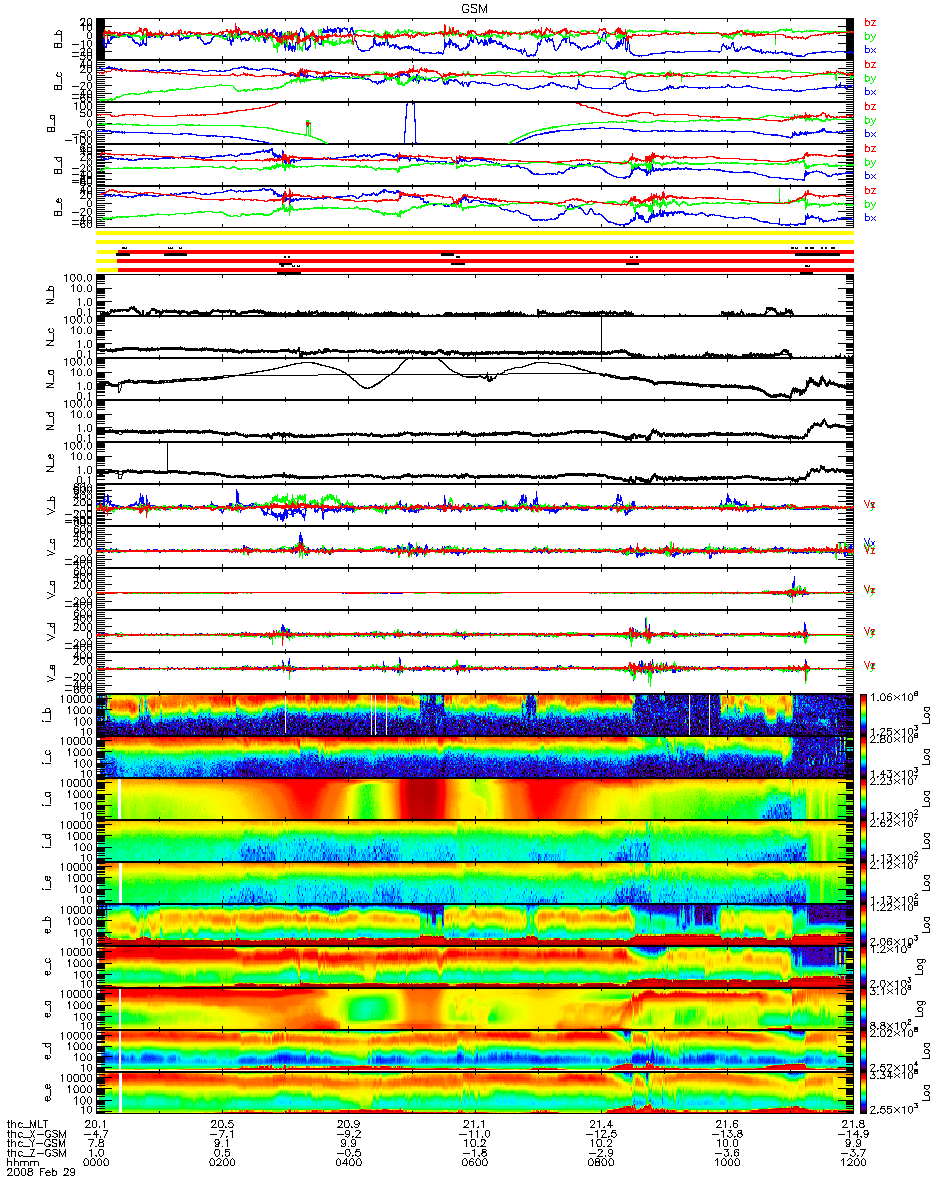Select the bz legend of B_a panel
The image size is (930, 1200).
[x=870, y=106]
